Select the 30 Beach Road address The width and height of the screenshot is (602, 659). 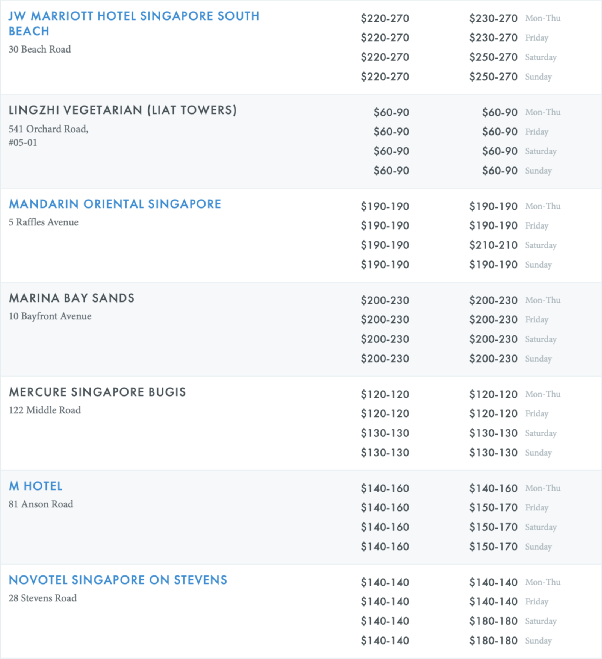point(40,50)
